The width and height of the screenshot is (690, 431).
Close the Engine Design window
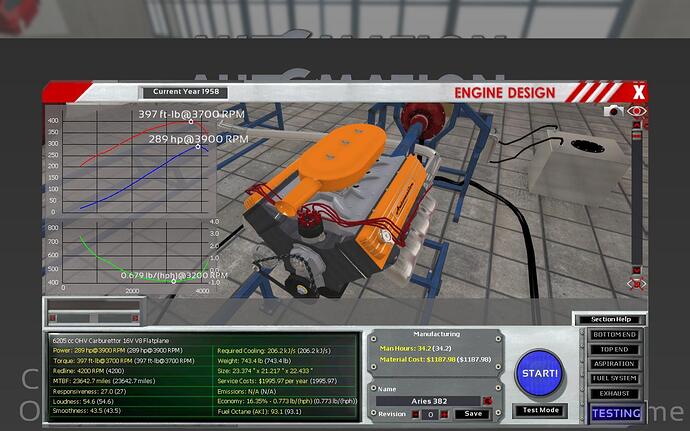638,93
